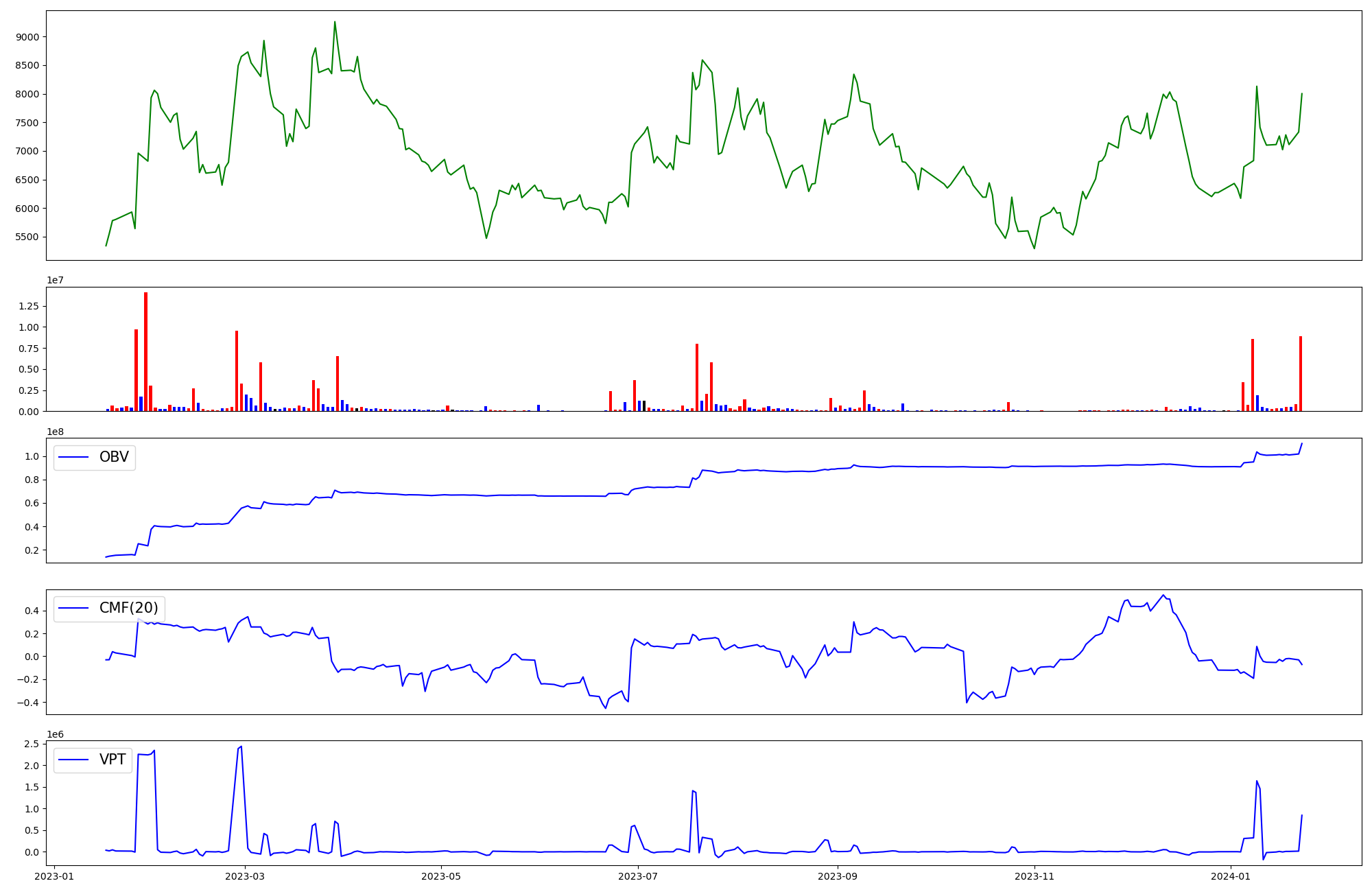
Task: Click the 2023-01 date axis label
Action: pyautogui.click(x=54, y=876)
